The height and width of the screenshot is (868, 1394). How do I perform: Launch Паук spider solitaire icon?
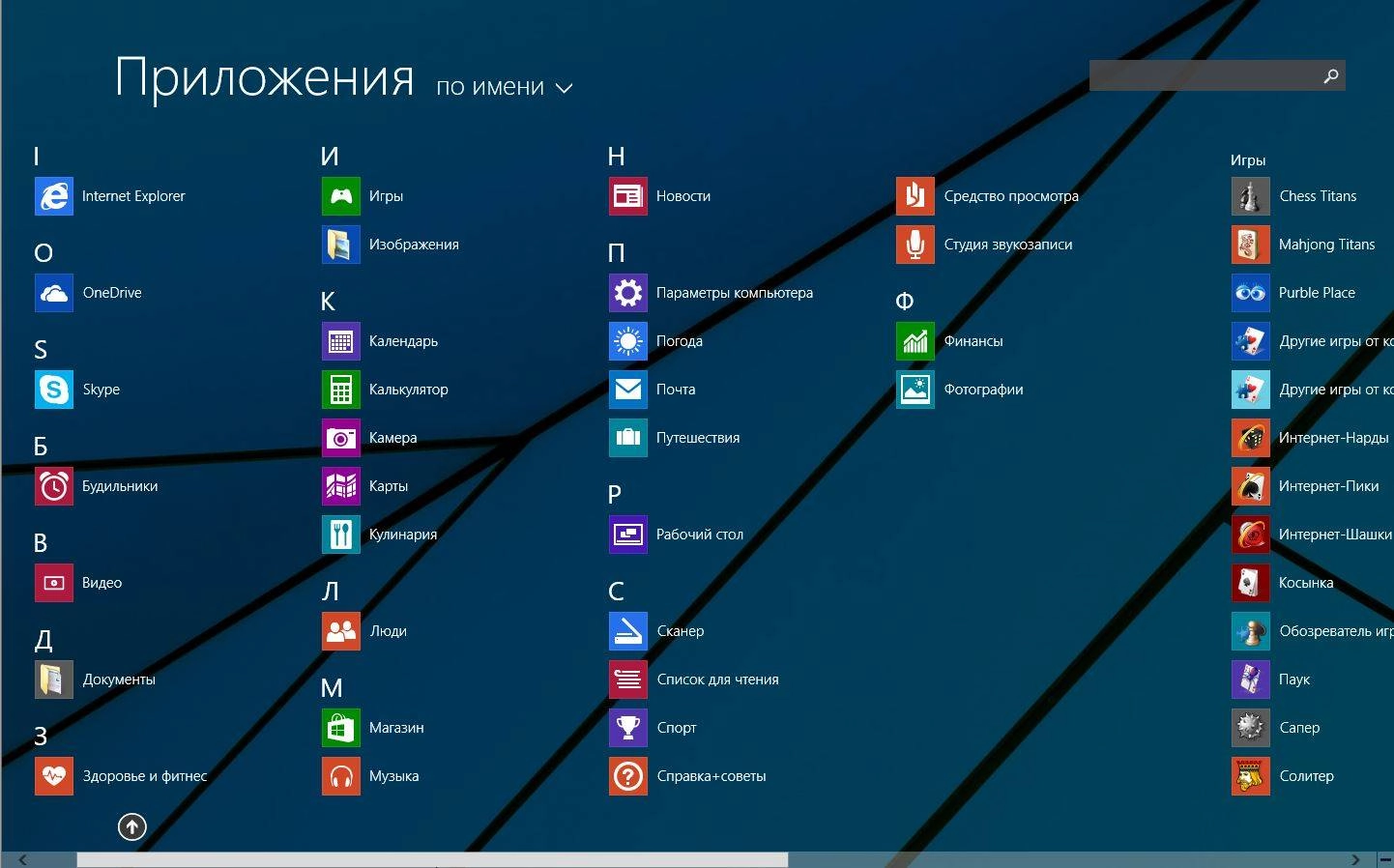tap(1251, 680)
